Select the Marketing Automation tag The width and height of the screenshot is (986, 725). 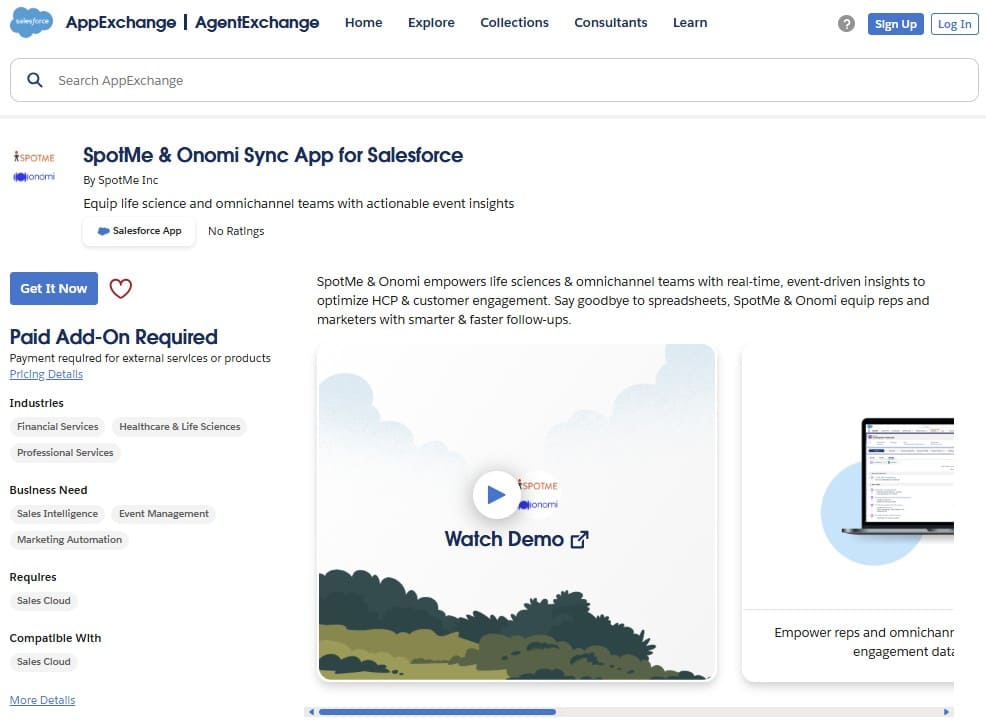coord(70,540)
